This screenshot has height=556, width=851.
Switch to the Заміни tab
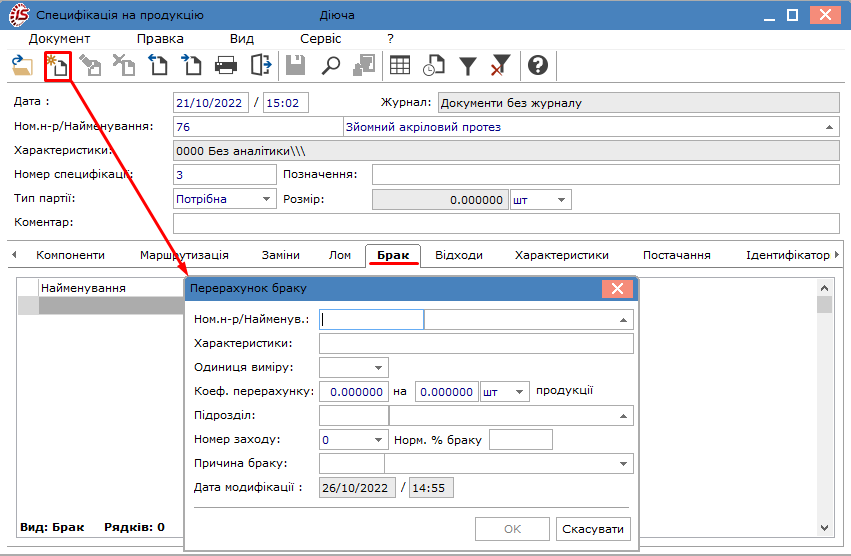click(281, 255)
